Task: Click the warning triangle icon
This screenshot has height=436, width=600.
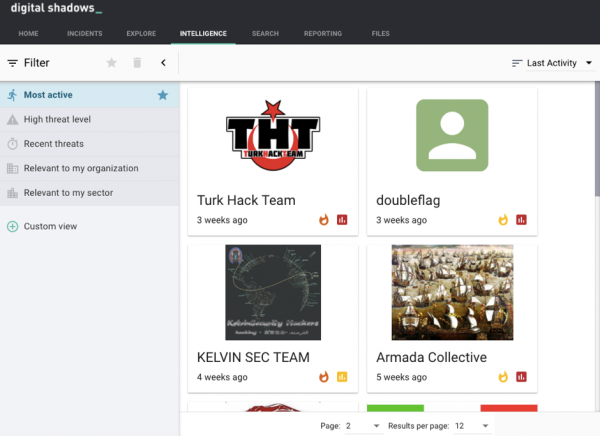Action: (x=13, y=120)
